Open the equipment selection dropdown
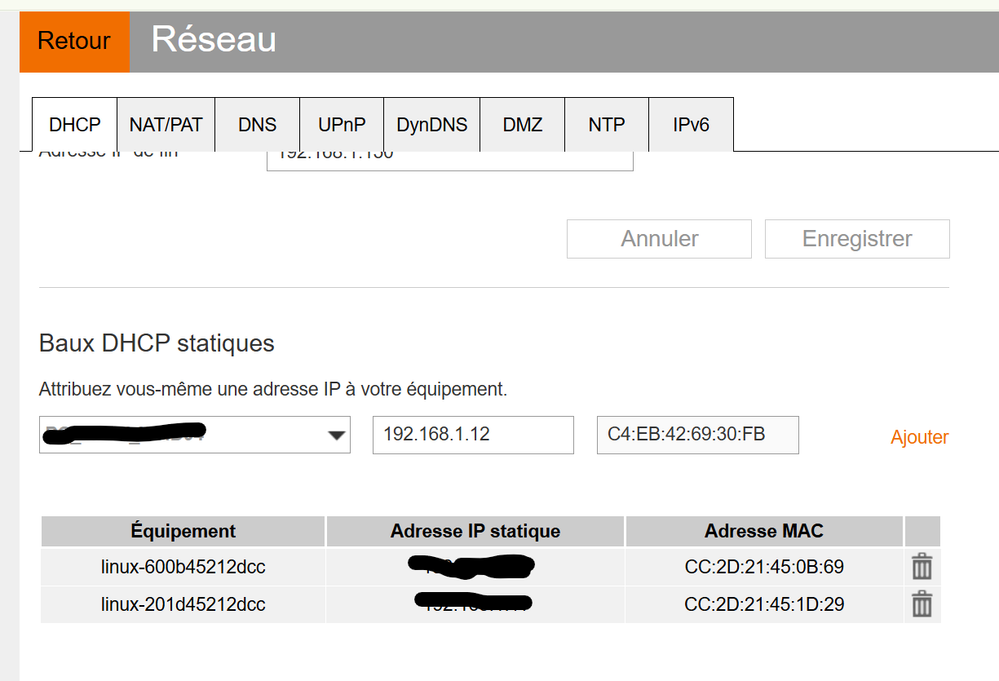 pyautogui.click(x=337, y=436)
